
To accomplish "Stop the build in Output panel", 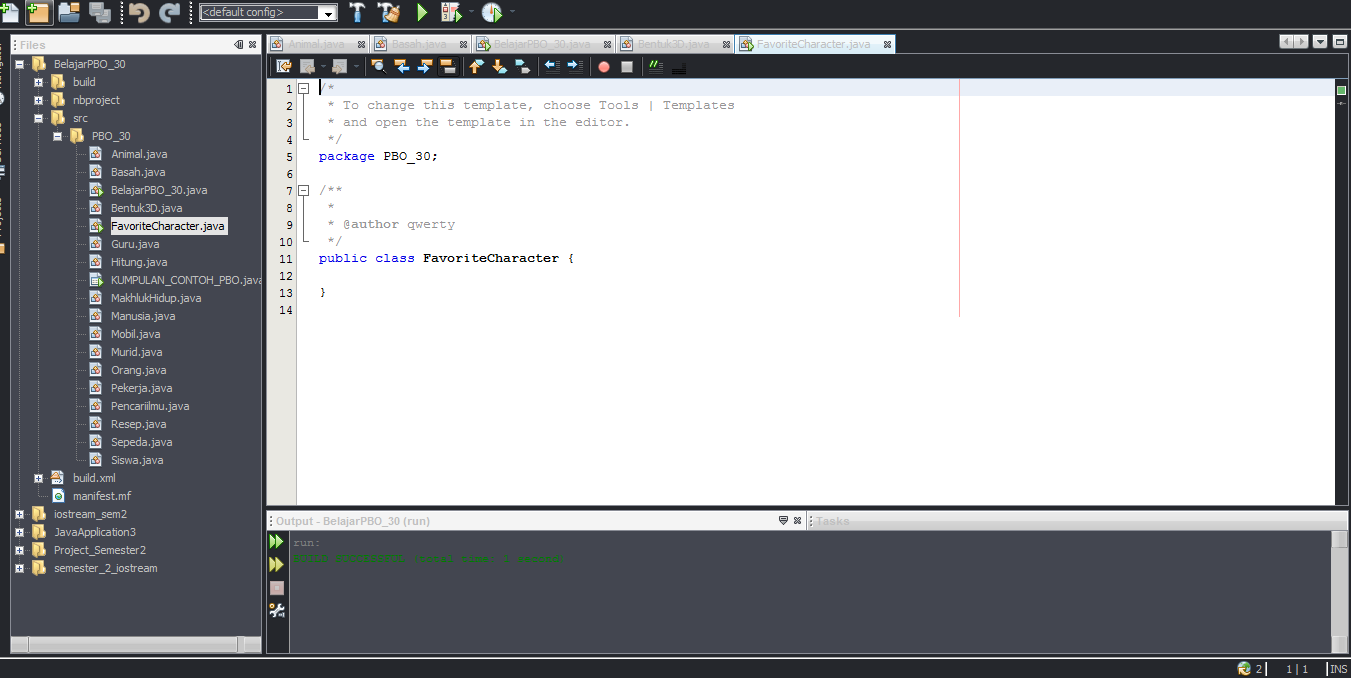I will point(277,588).
